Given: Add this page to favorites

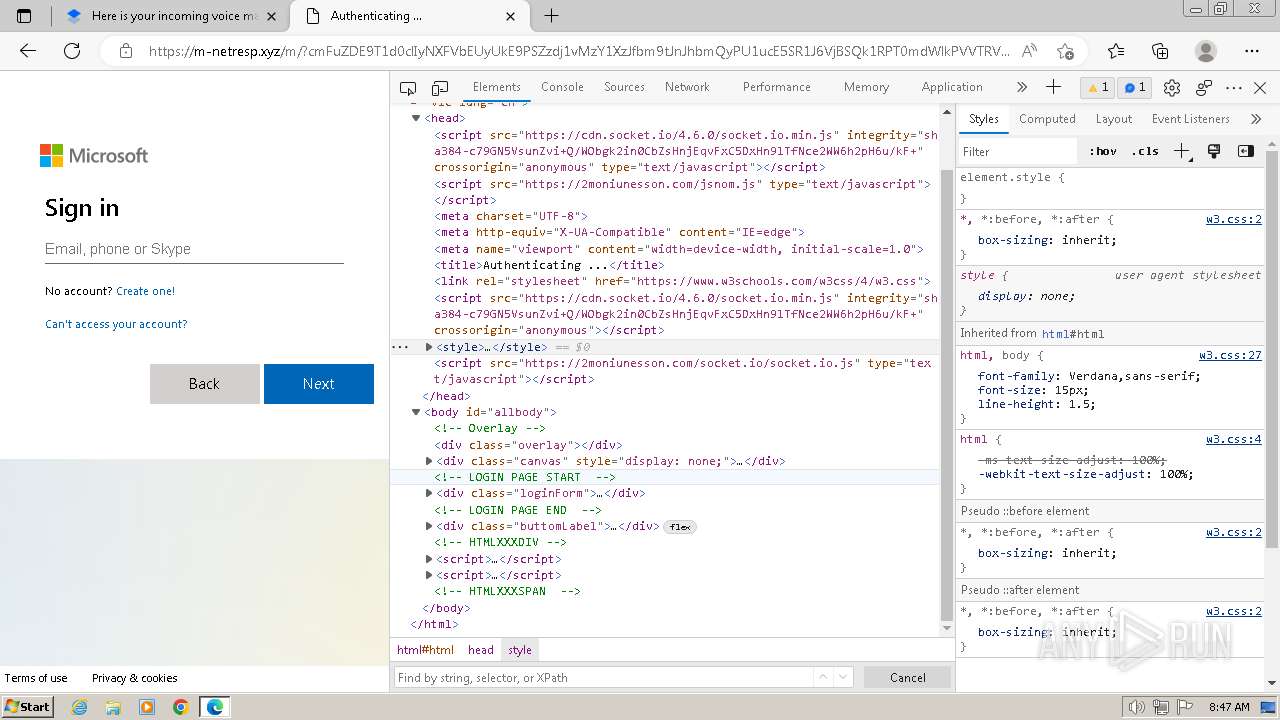Looking at the screenshot, I should tap(1066, 51).
